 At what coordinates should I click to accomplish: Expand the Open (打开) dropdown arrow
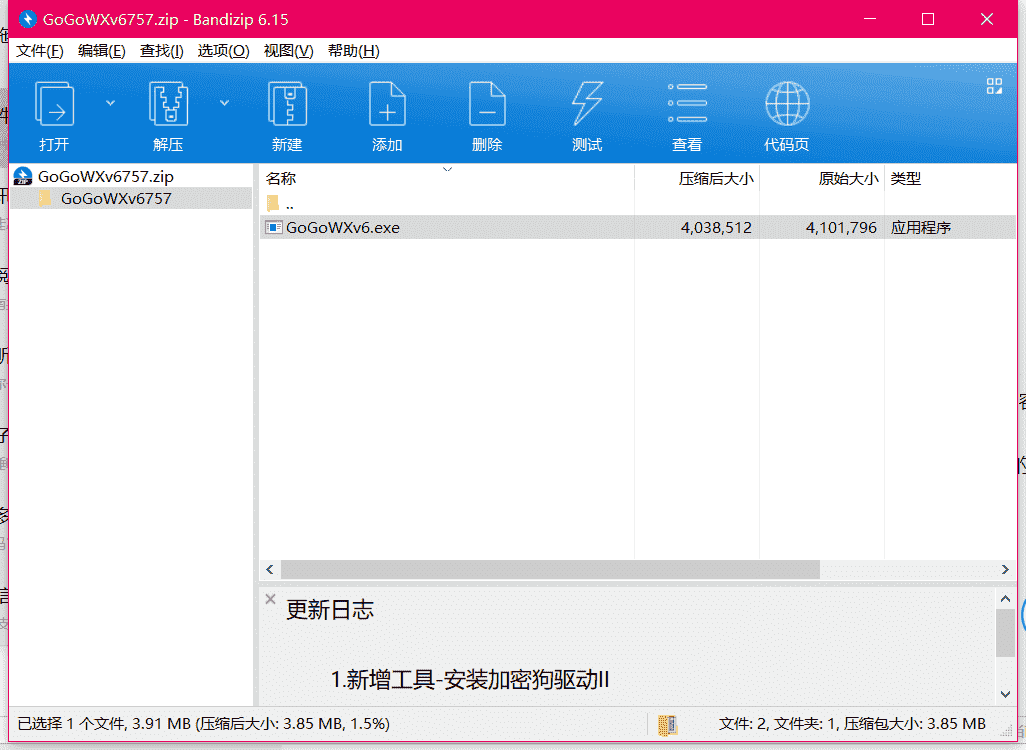[111, 103]
